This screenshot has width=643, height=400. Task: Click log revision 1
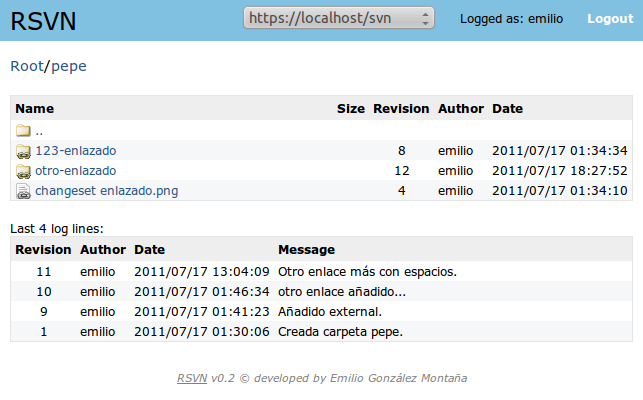pyautogui.click(x=43, y=331)
